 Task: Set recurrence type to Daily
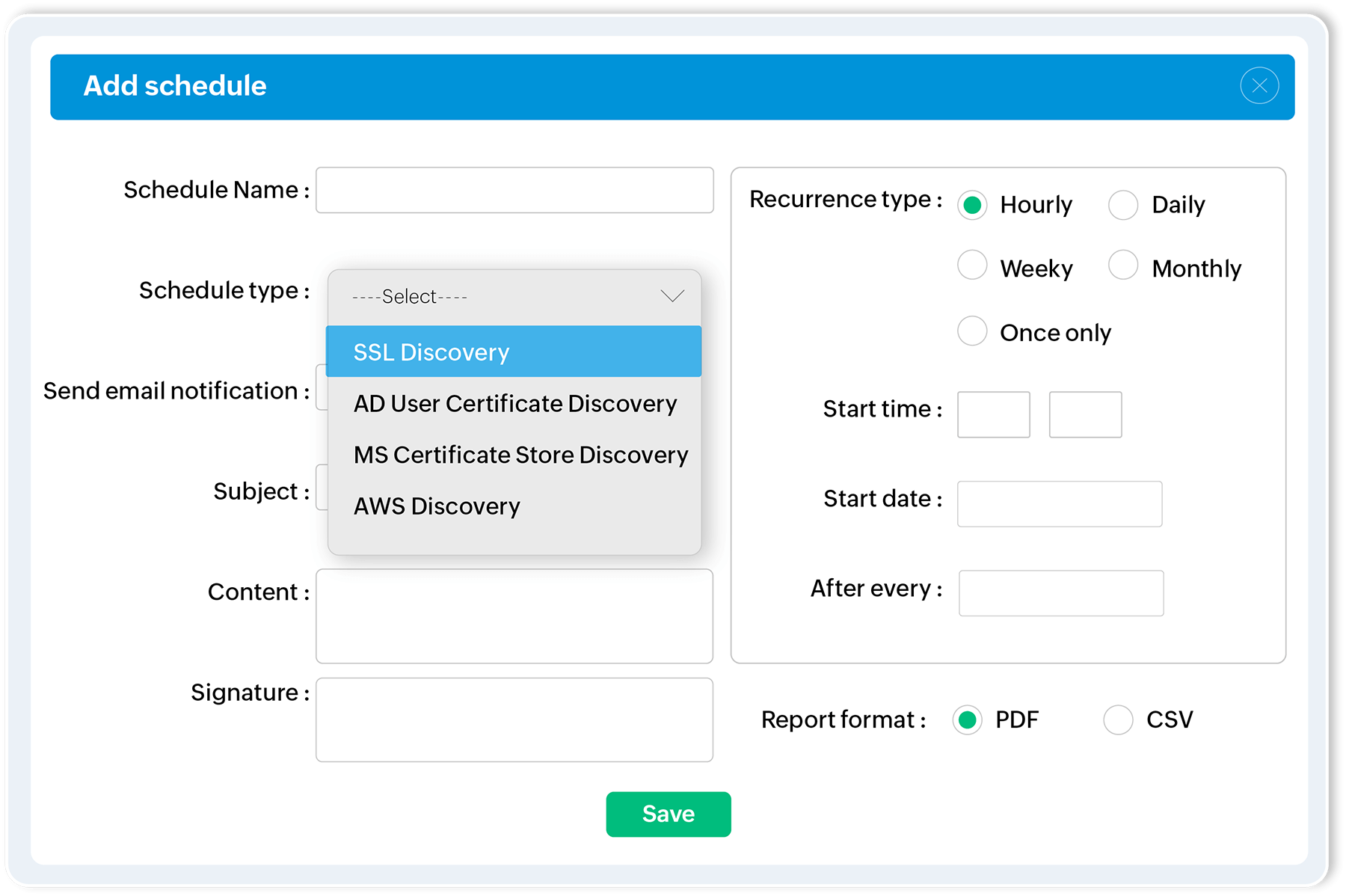(x=1123, y=205)
